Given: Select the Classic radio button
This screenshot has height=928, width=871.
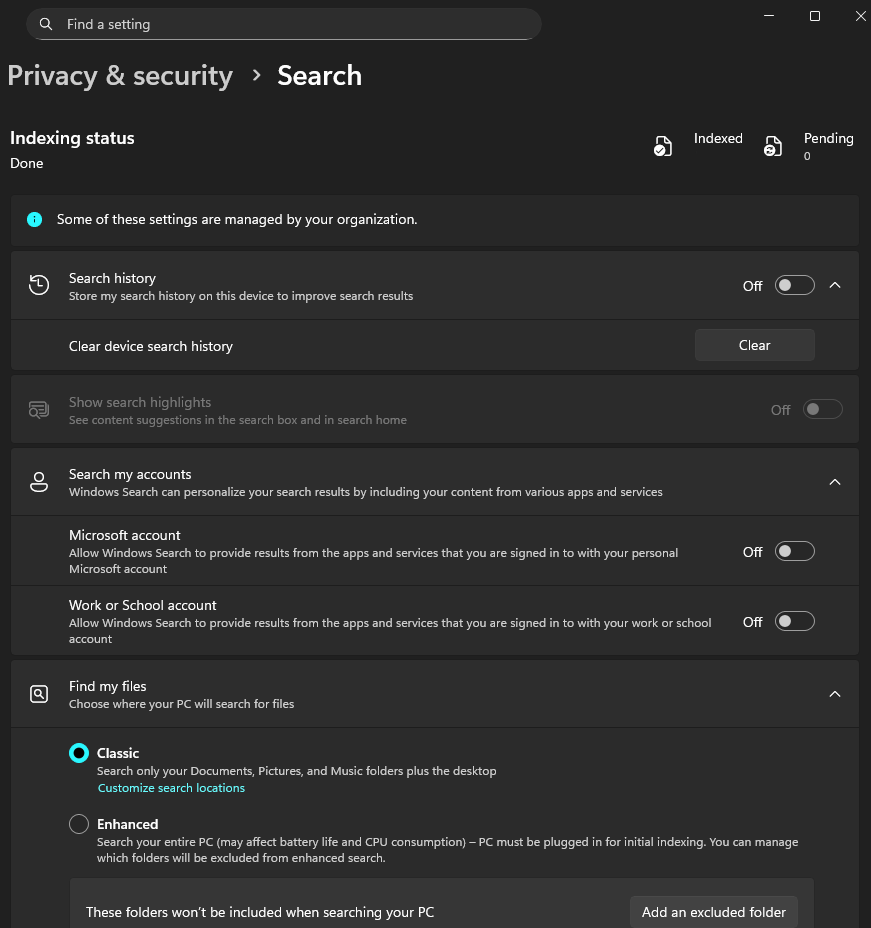Looking at the screenshot, I should 79,753.
